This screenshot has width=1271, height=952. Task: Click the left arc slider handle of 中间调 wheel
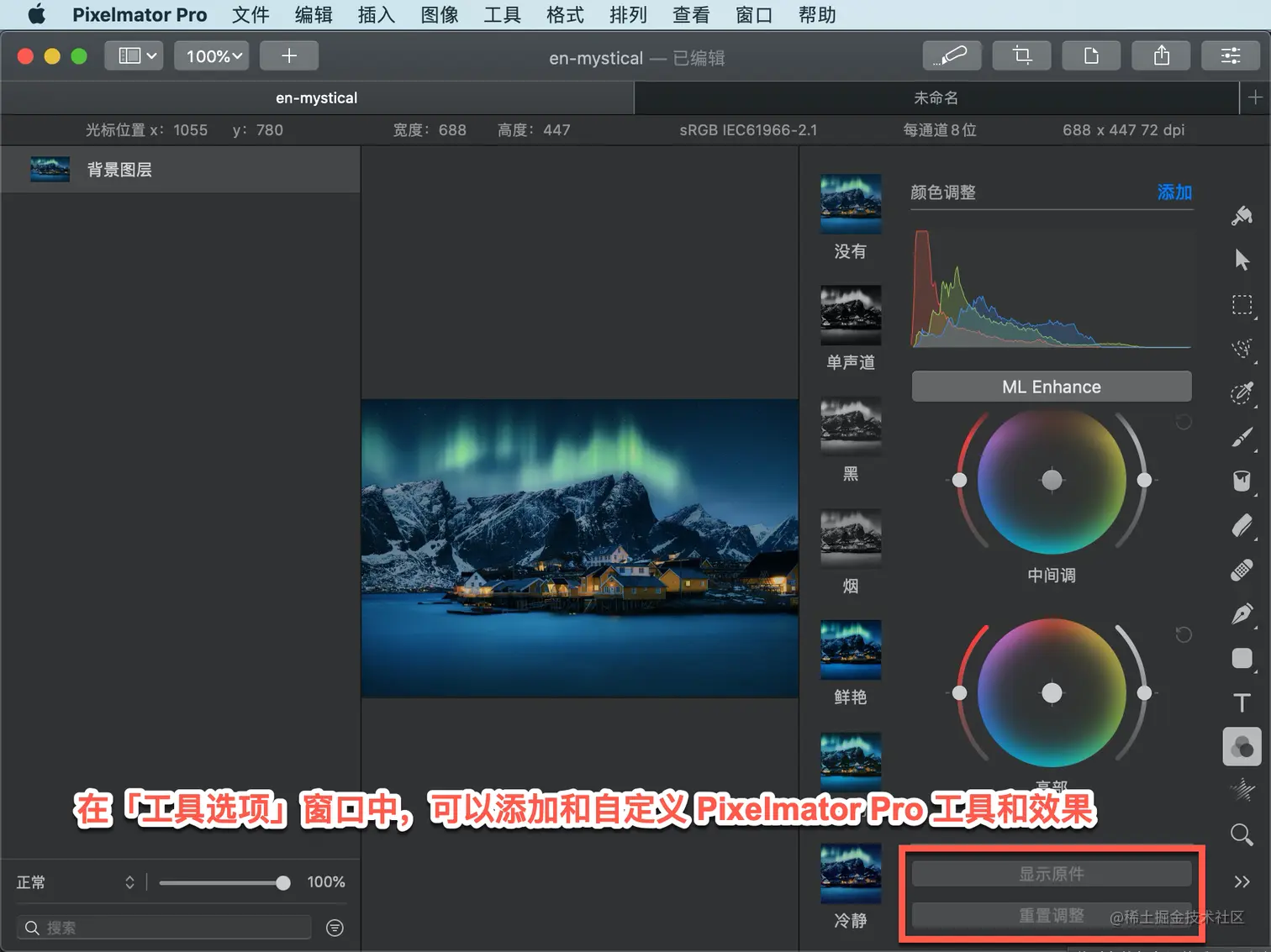959,480
